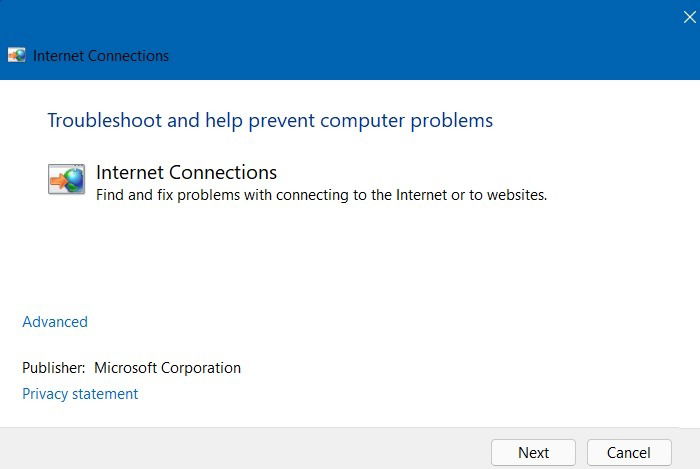Click Next to start troubleshooting
Viewport: 700px width, 469px height.
pos(533,453)
